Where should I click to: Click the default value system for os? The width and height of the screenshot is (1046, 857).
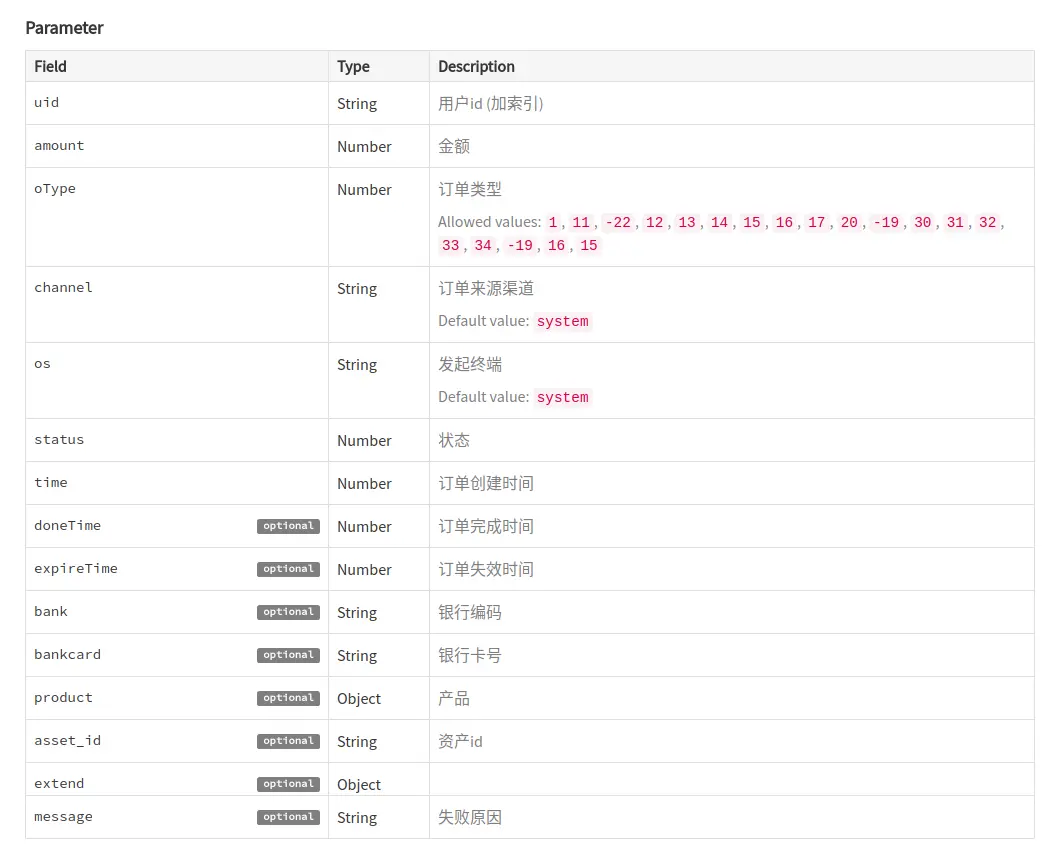562,398
